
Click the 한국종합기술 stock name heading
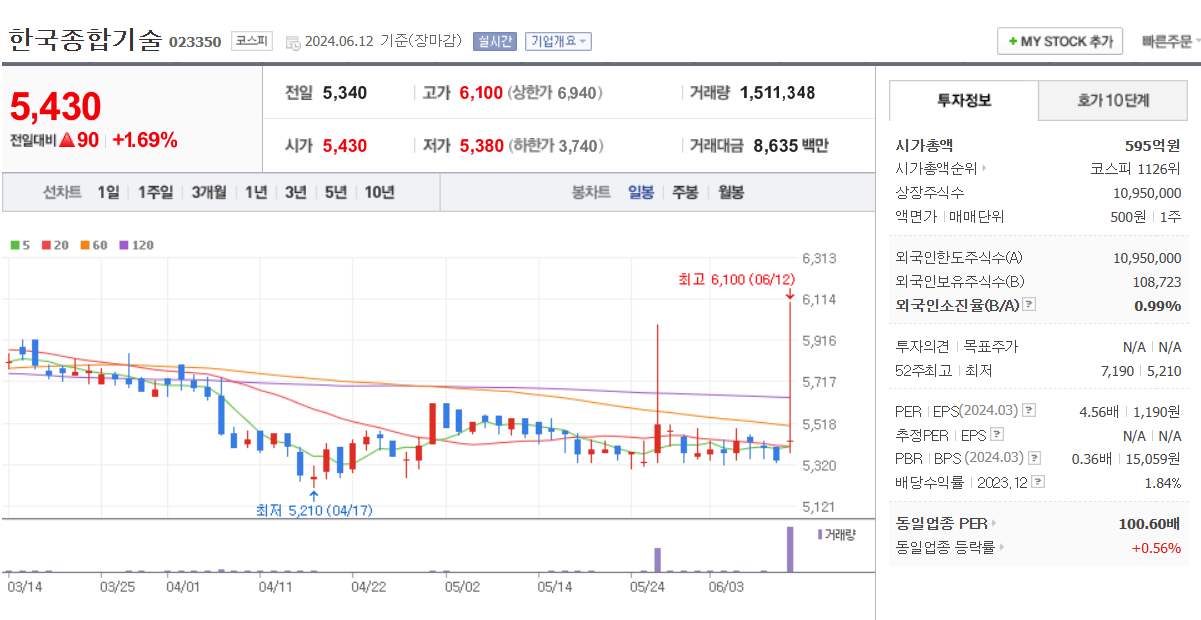(85, 41)
